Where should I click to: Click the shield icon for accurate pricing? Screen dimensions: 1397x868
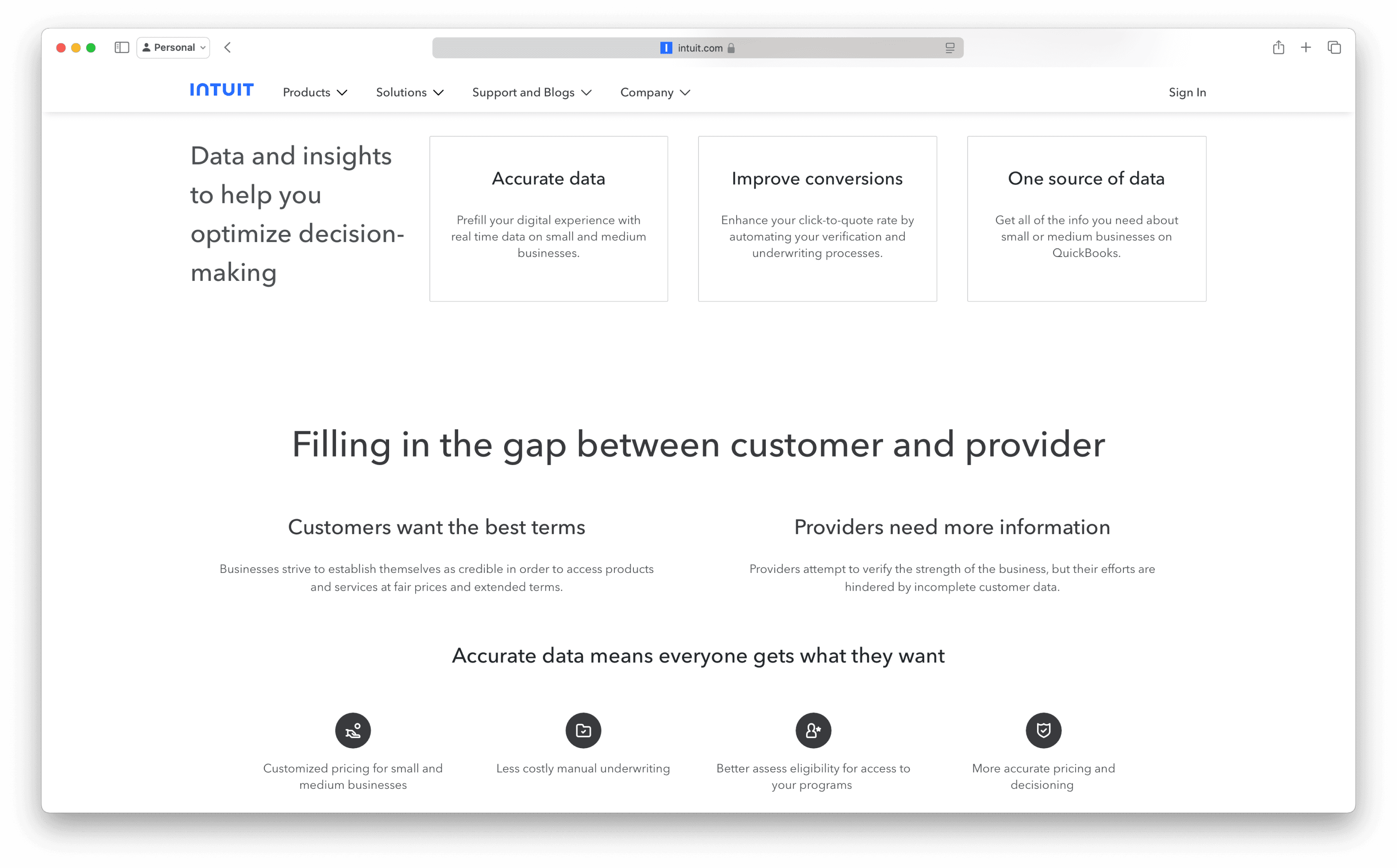tap(1043, 730)
